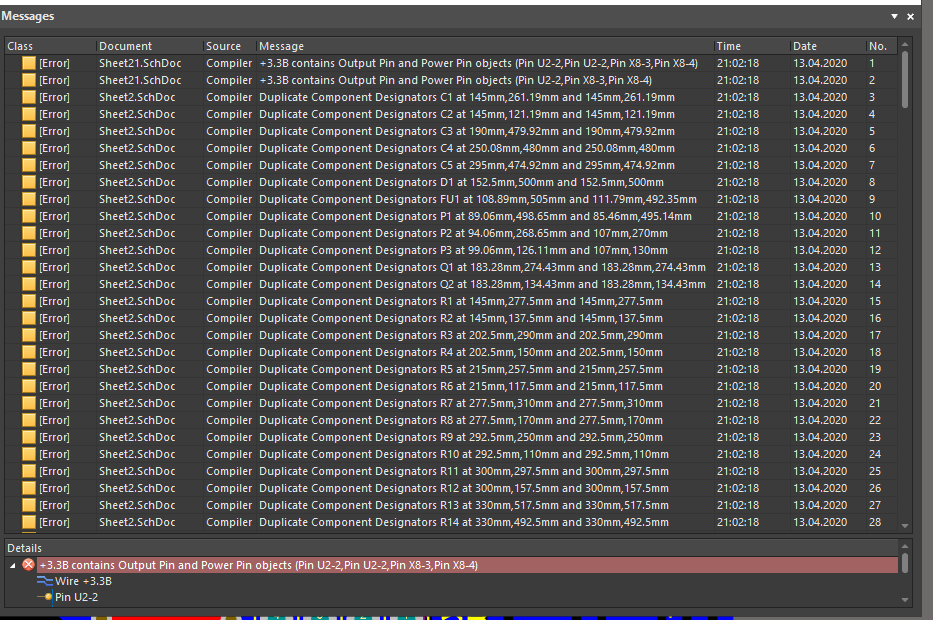Click the 21:02:18 time in row 15
The image size is (933, 620).
(738, 301)
